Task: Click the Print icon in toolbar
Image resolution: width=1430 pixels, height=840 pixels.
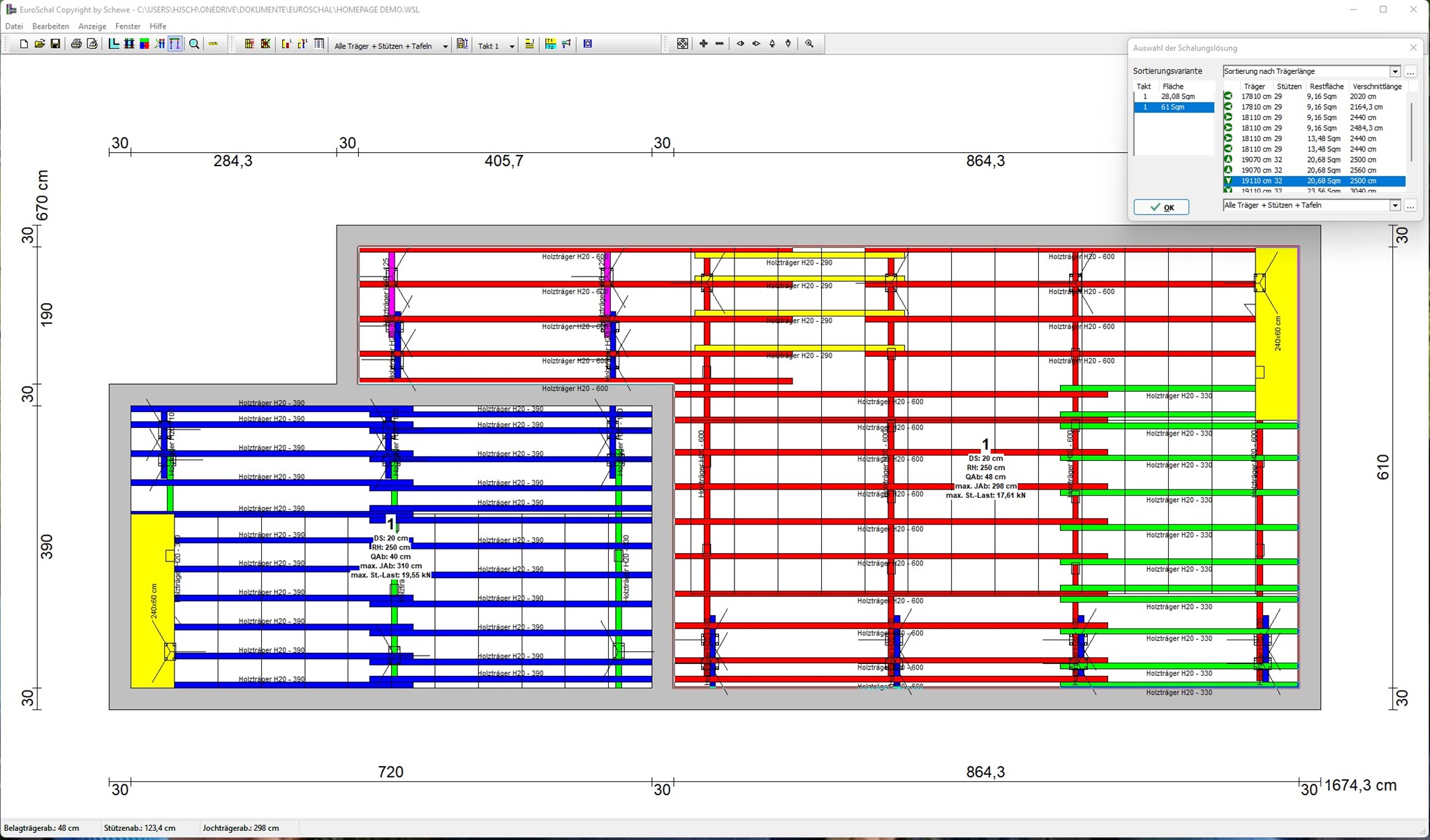Action: [76, 44]
